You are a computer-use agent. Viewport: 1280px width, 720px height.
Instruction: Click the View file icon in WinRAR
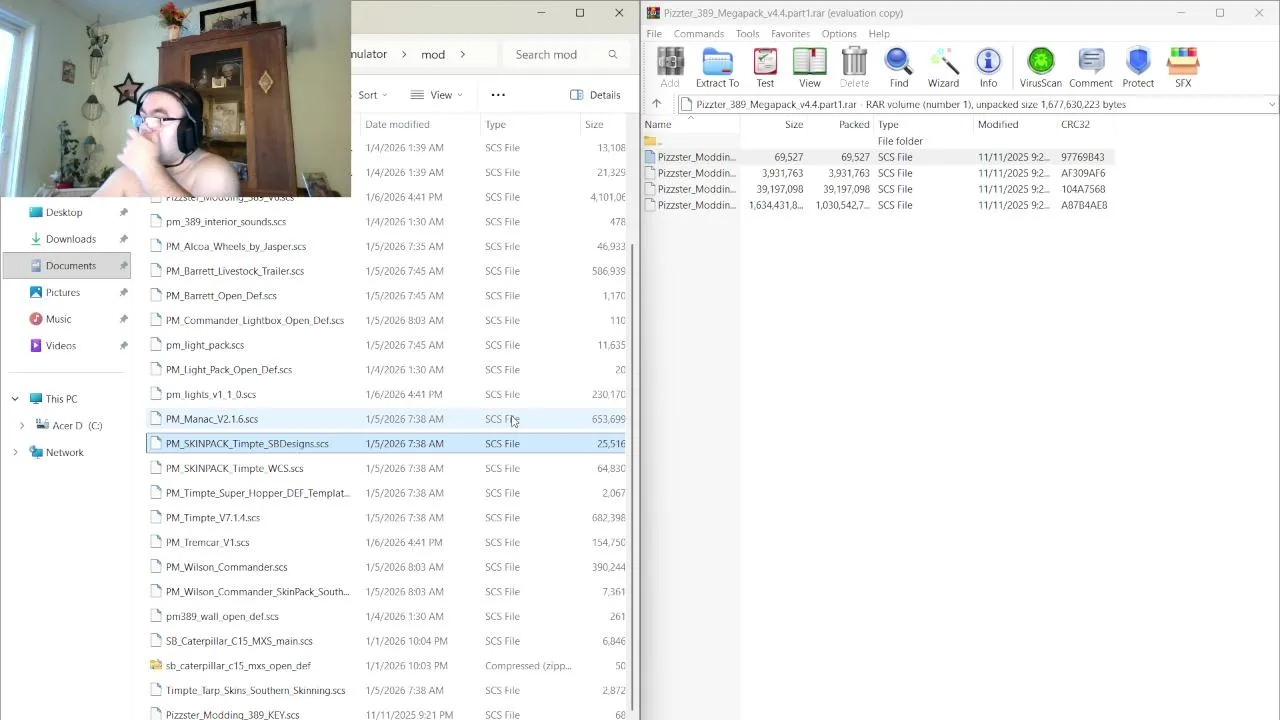click(x=810, y=68)
